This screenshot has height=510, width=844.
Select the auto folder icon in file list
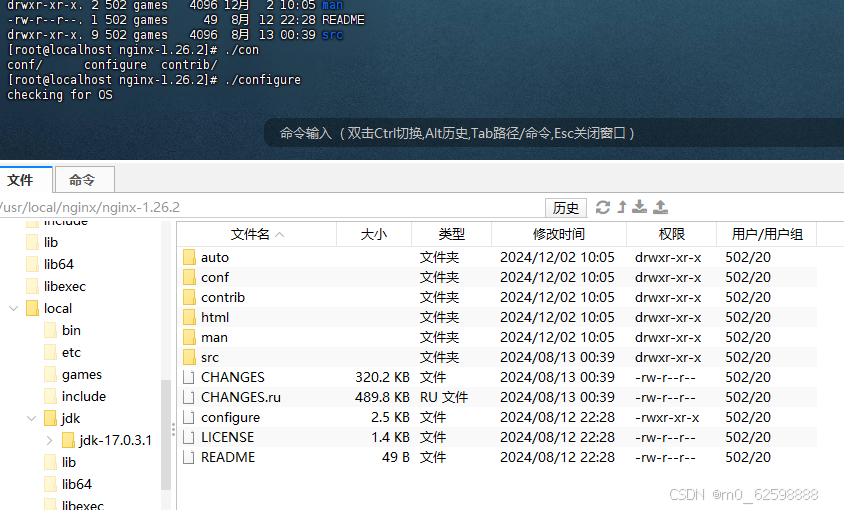click(x=189, y=257)
